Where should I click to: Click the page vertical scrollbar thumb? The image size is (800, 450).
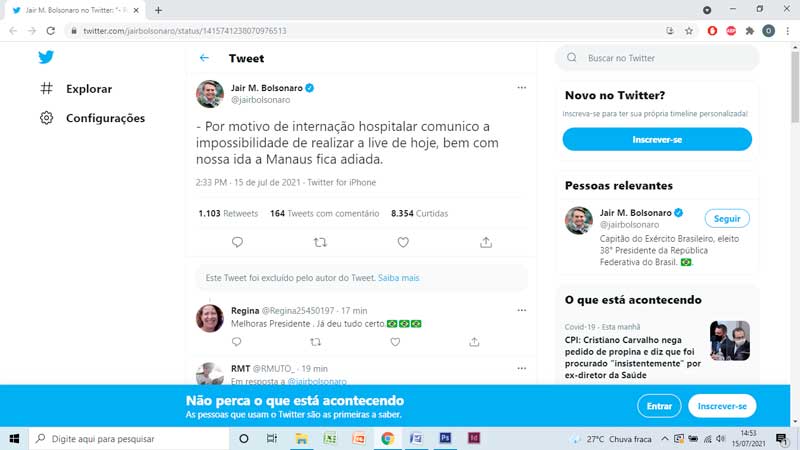(795, 87)
